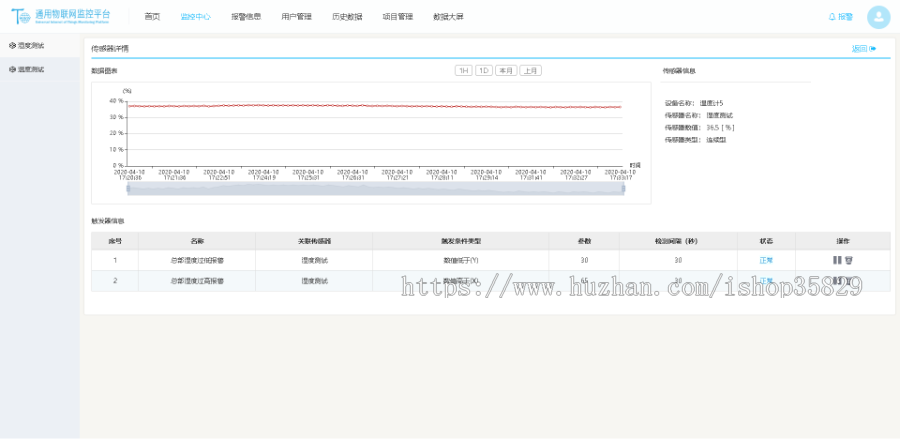The width and height of the screenshot is (900, 439).
Task: Click the red humidity data line in the chart
Action: pos(374,106)
